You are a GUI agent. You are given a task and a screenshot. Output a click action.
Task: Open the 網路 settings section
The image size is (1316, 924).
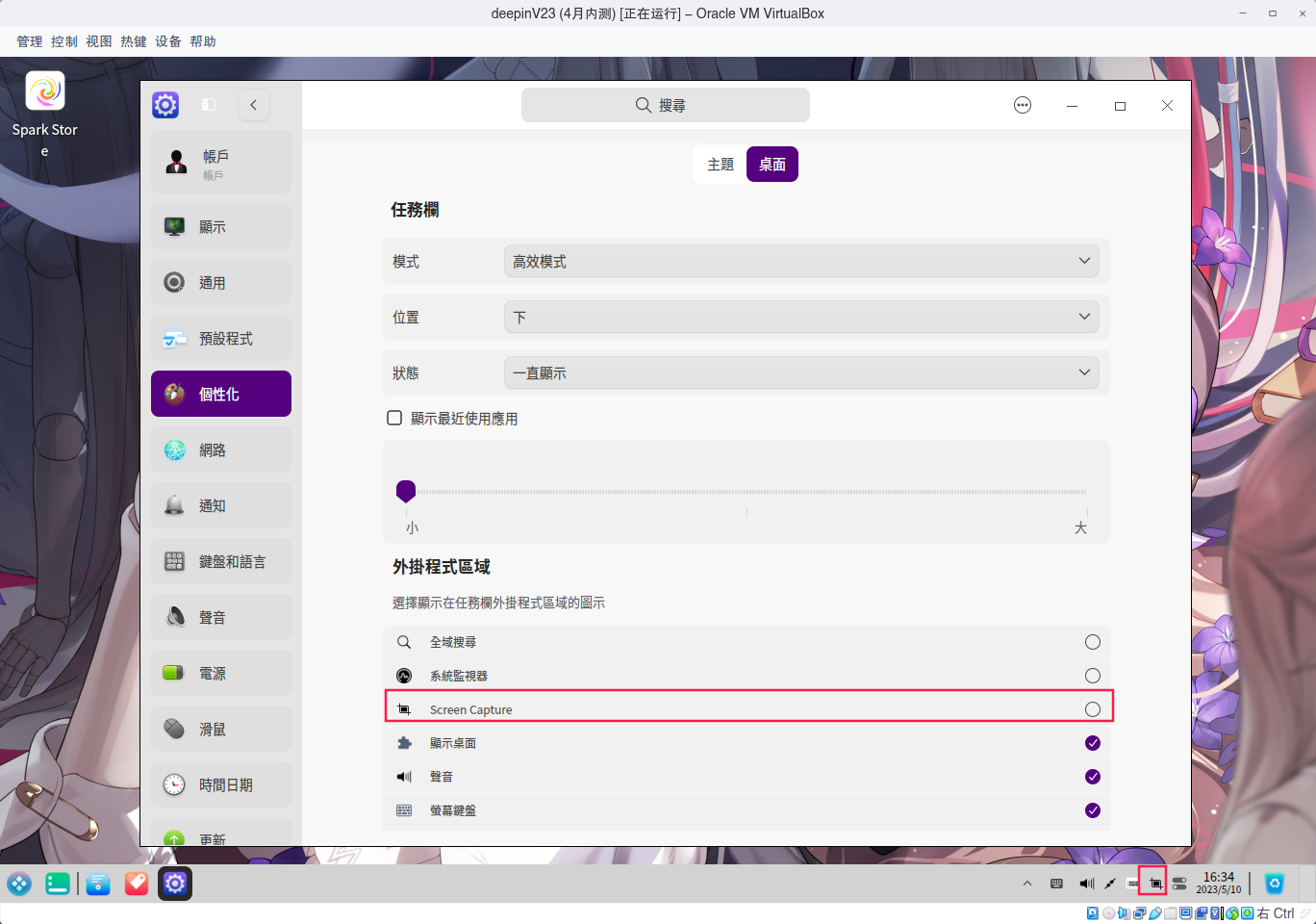(220, 449)
